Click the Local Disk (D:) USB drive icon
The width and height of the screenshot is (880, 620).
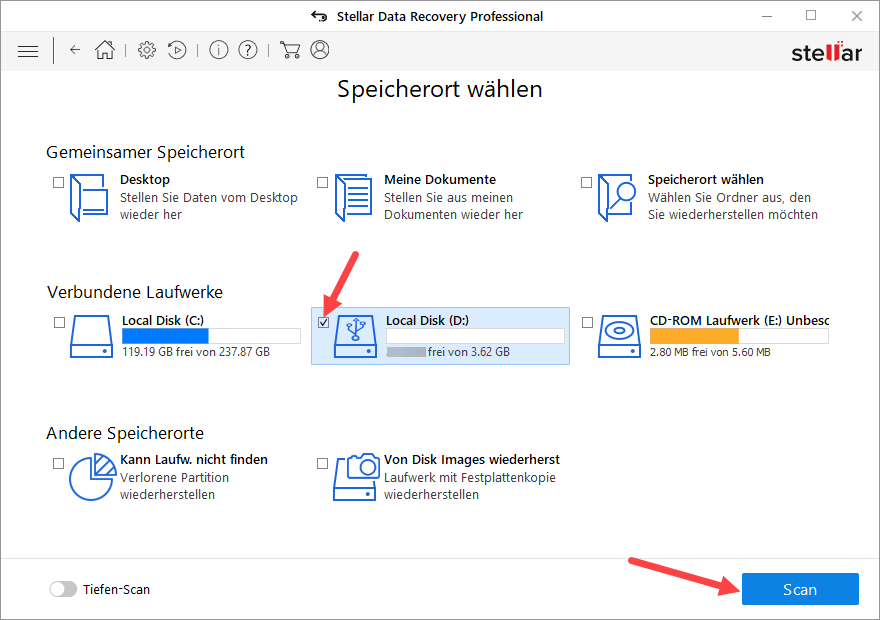point(355,336)
